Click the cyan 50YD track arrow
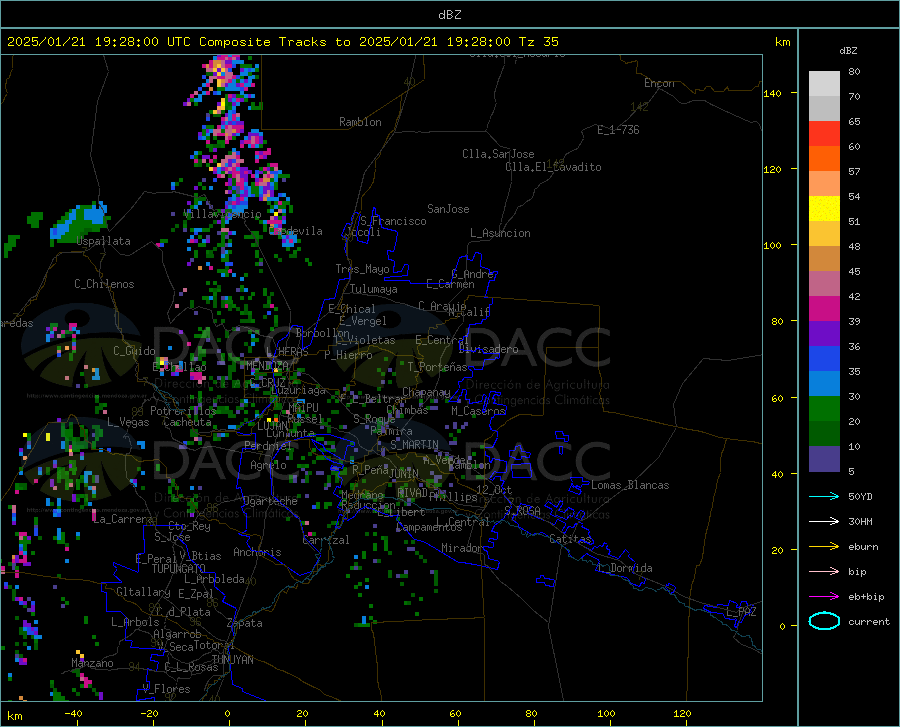 pyautogui.click(x=824, y=496)
